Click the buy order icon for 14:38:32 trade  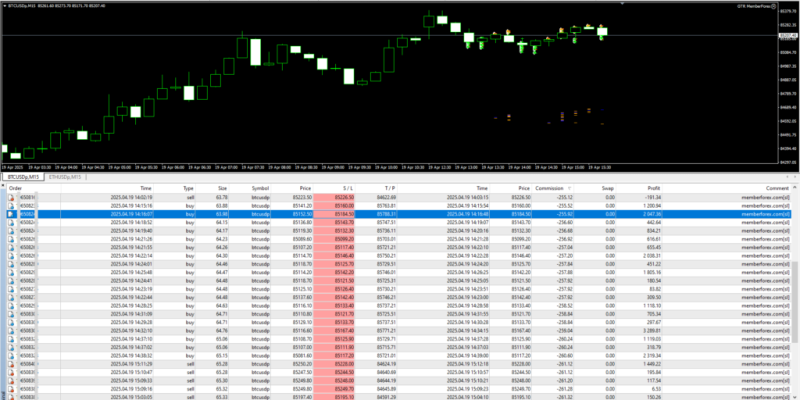[11, 359]
